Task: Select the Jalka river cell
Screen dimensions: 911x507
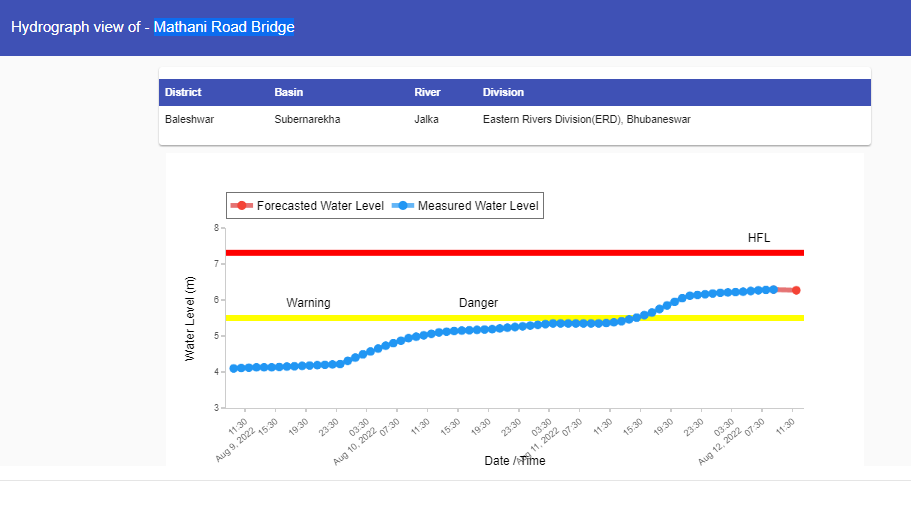Action: tap(426, 119)
